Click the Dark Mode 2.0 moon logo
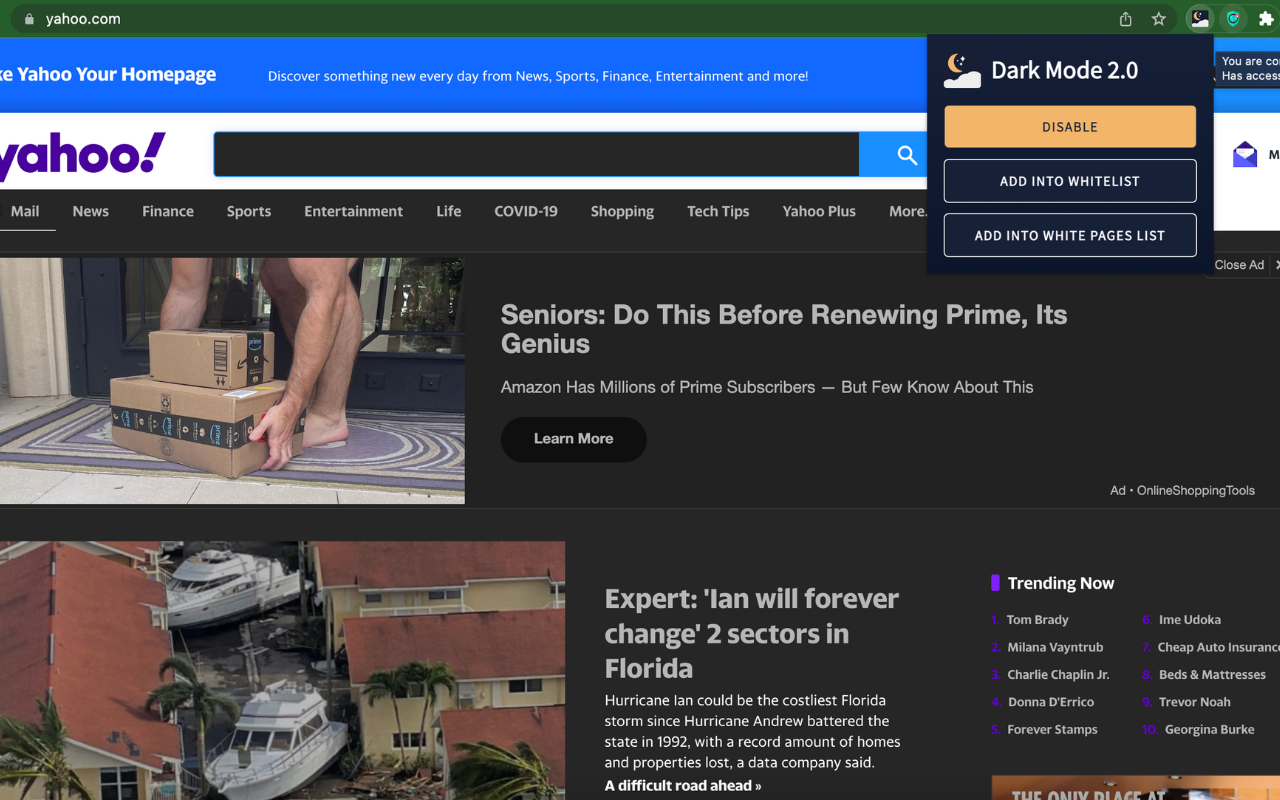Viewport: 1280px width, 800px height. (962, 70)
